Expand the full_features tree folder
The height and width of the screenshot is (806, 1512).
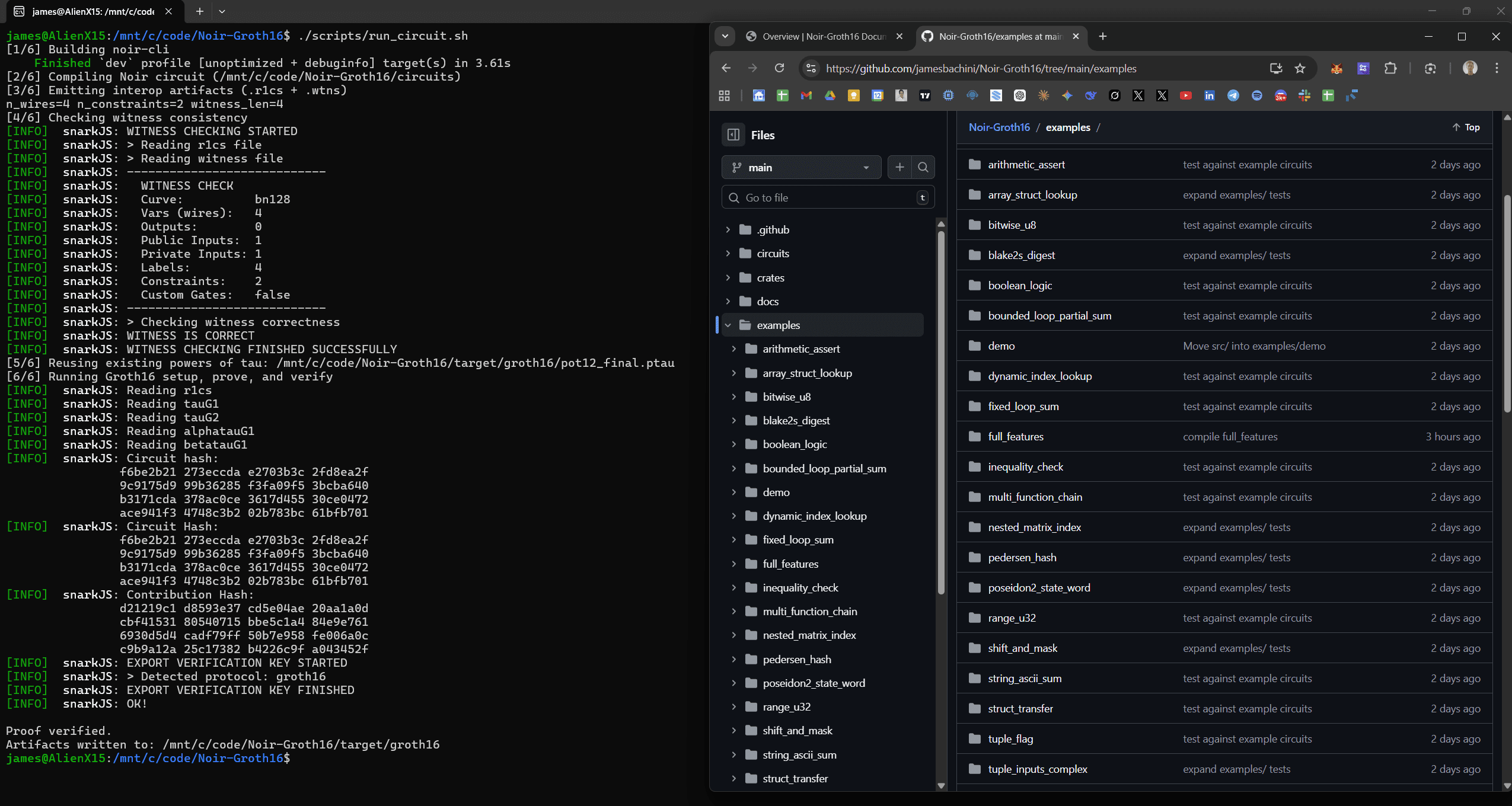point(734,564)
